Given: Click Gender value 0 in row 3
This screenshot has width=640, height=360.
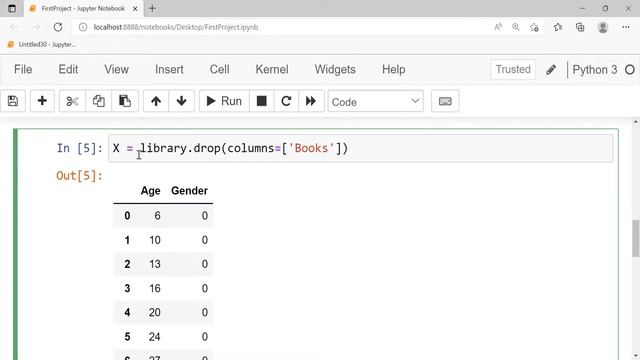Looking at the screenshot, I should click(x=204, y=289).
